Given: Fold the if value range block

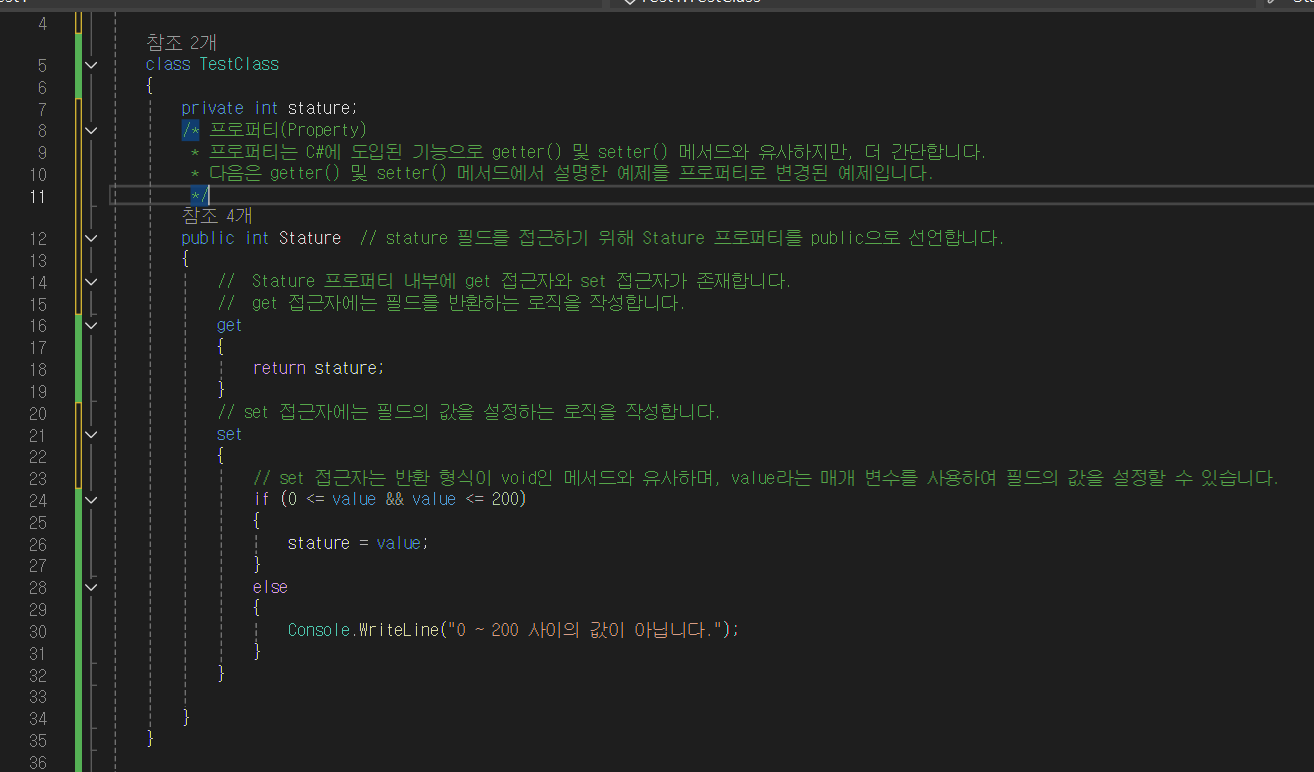Looking at the screenshot, I should pyautogui.click(x=92, y=499).
